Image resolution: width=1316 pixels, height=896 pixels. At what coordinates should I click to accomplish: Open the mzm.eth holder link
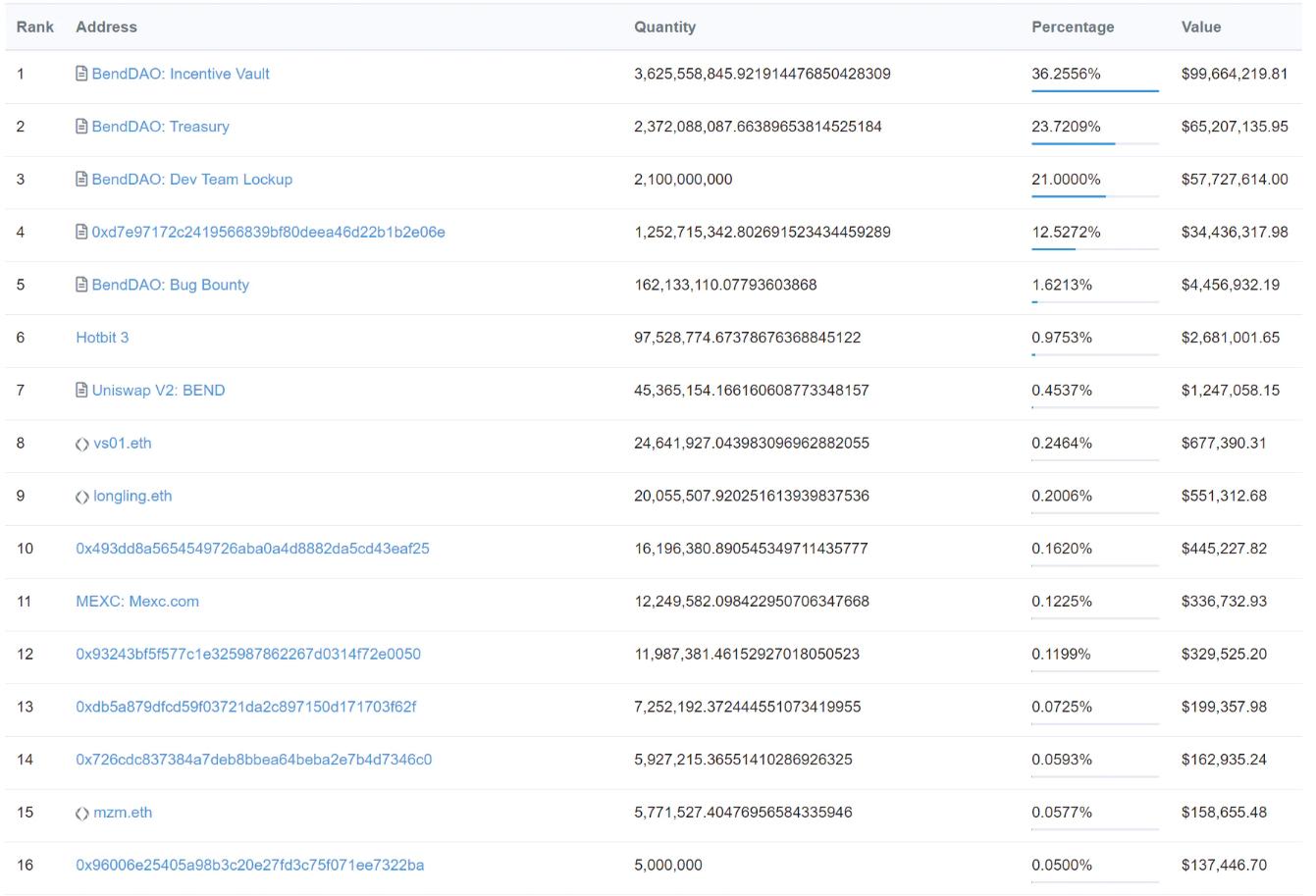pyautogui.click(x=123, y=813)
